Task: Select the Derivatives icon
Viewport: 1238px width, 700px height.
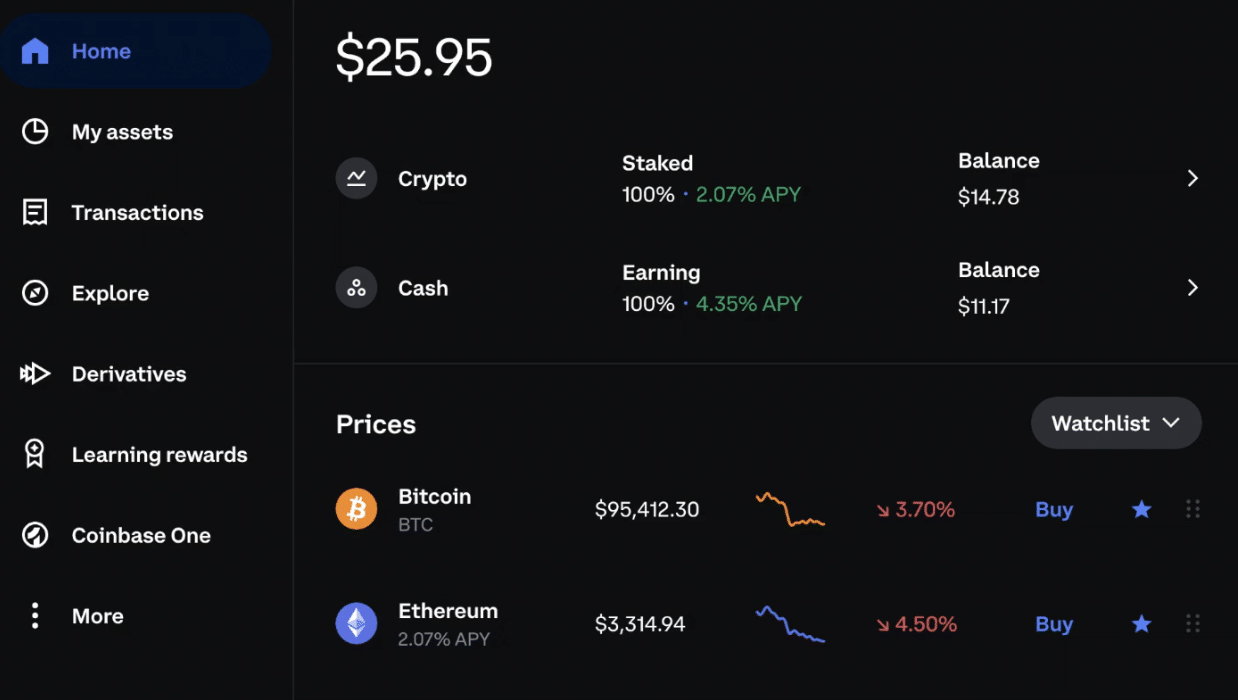Action: pyautogui.click(x=35, y=373)
